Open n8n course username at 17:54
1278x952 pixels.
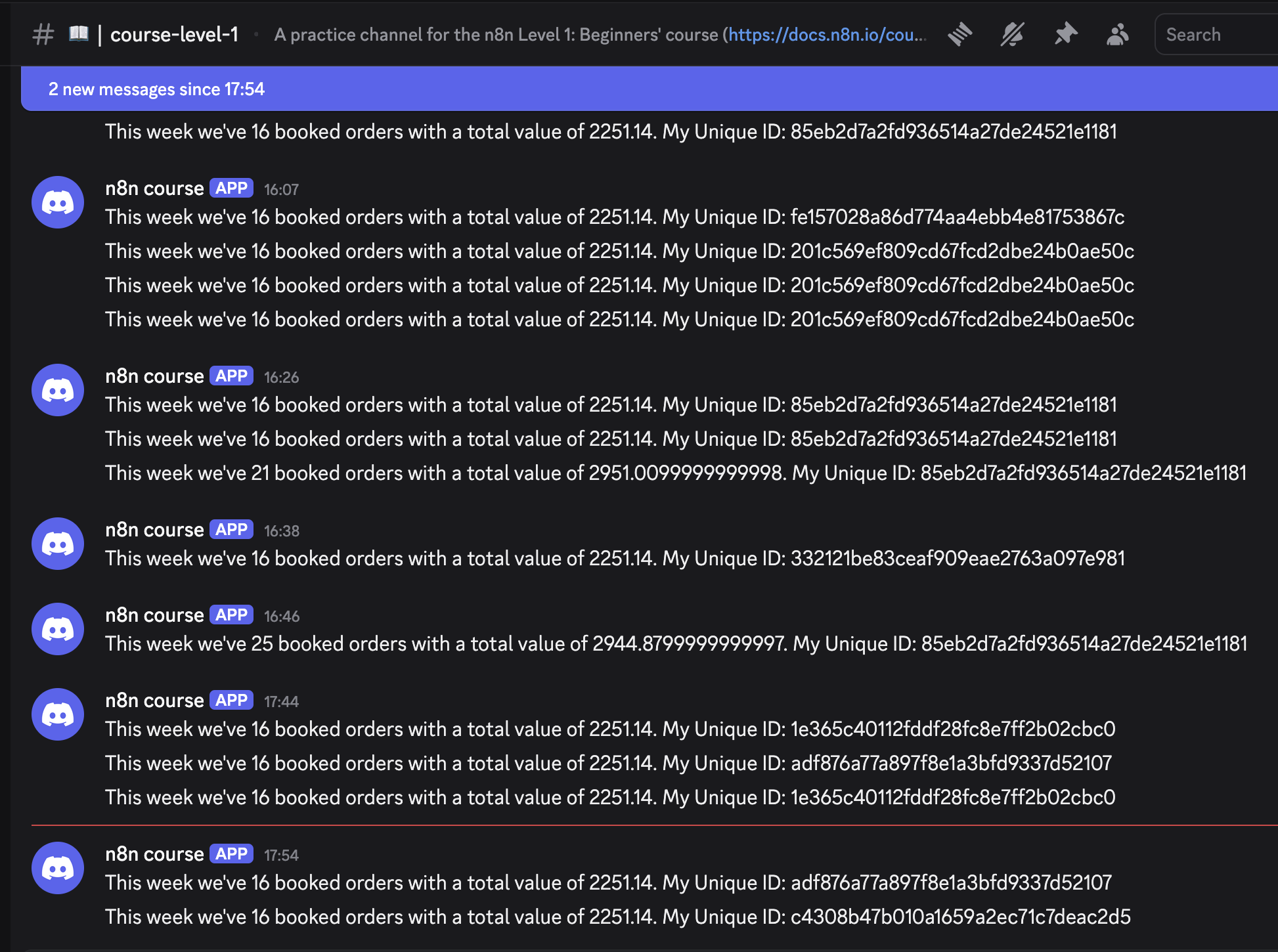pyautogui.click(x=154, y=854)
